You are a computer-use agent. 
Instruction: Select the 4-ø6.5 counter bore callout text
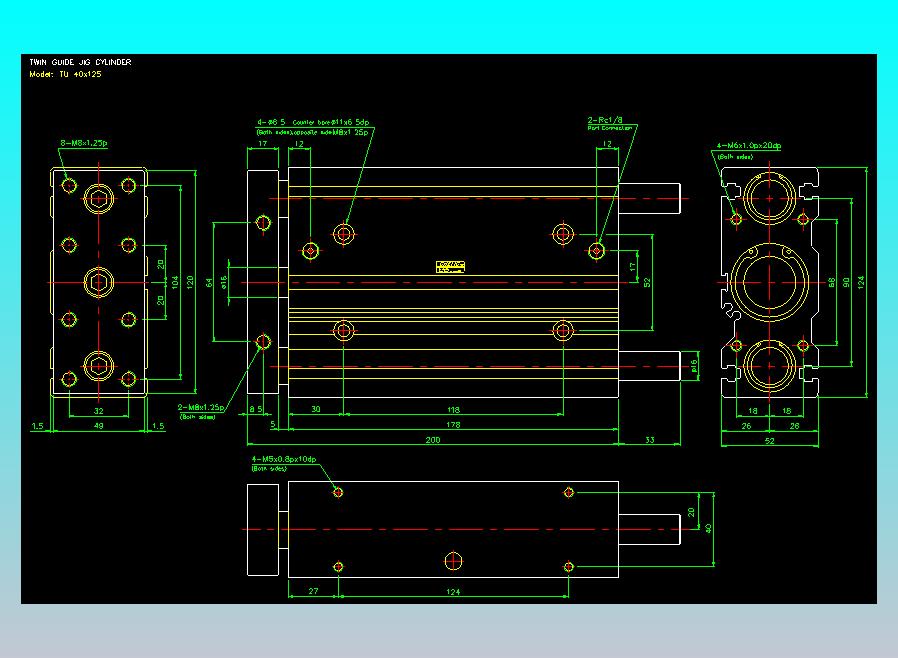pos(313,122)
